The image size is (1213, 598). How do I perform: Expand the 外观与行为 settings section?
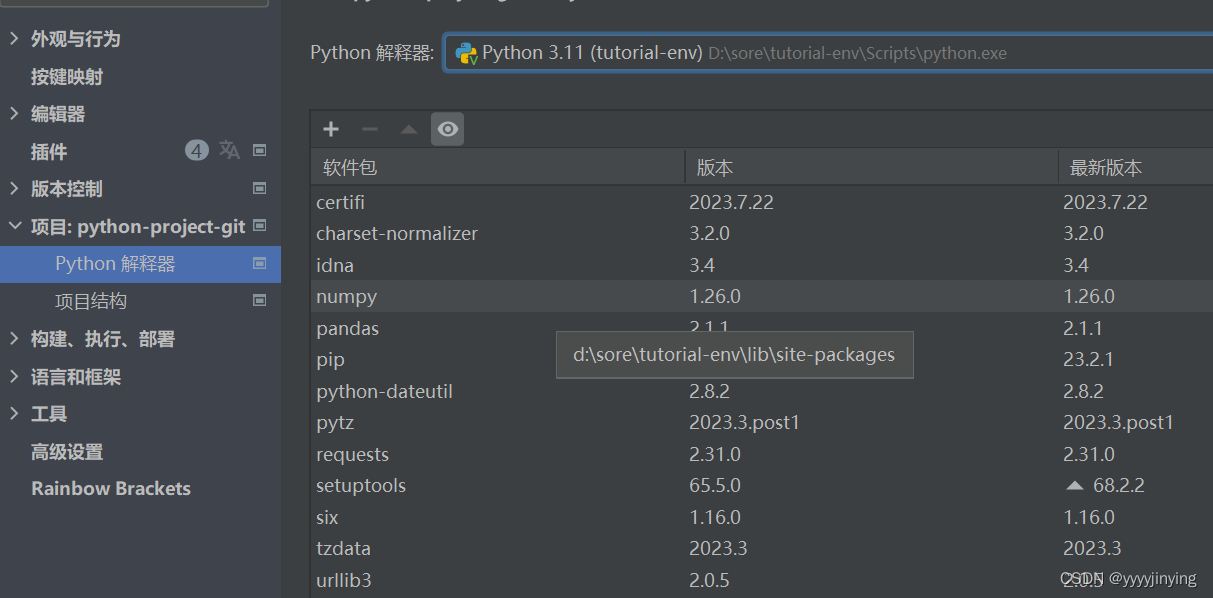tap(14, 39)
